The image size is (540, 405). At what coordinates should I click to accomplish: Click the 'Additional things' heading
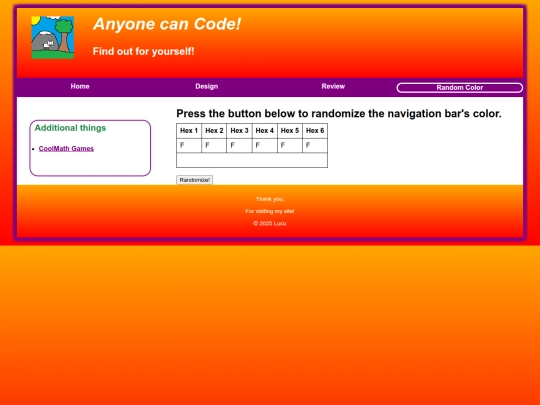(70, 128)
